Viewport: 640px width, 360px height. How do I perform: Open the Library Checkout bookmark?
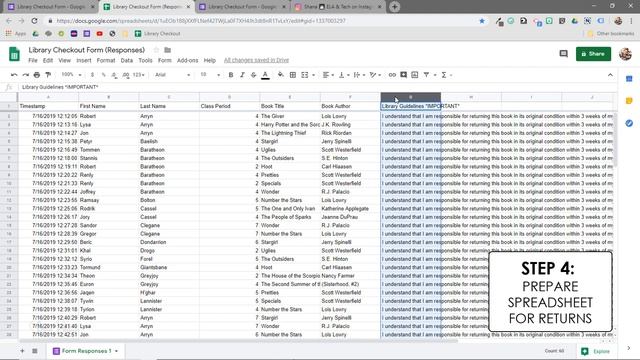coord(158,33)
